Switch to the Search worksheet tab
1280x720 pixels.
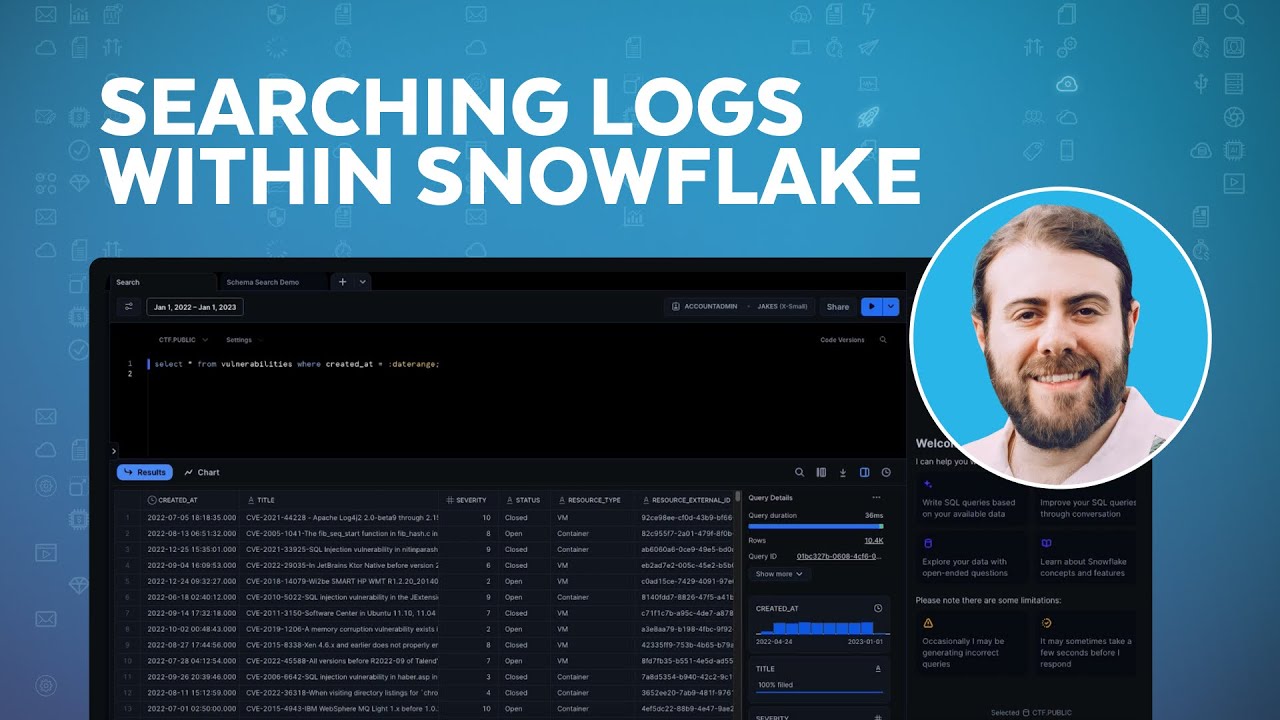tap(163, 282)
